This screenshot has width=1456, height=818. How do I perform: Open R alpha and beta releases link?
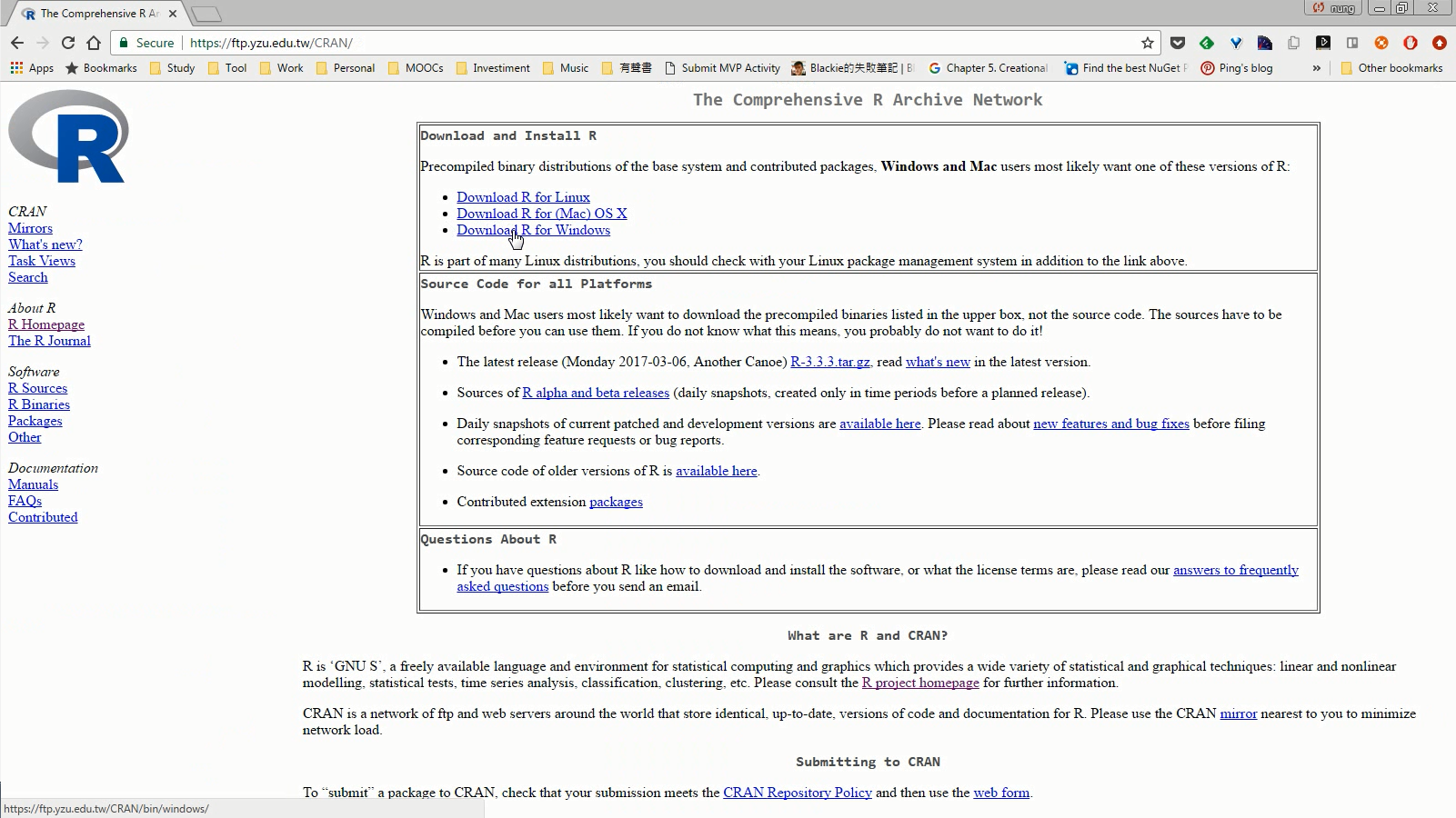pos(596,393)
